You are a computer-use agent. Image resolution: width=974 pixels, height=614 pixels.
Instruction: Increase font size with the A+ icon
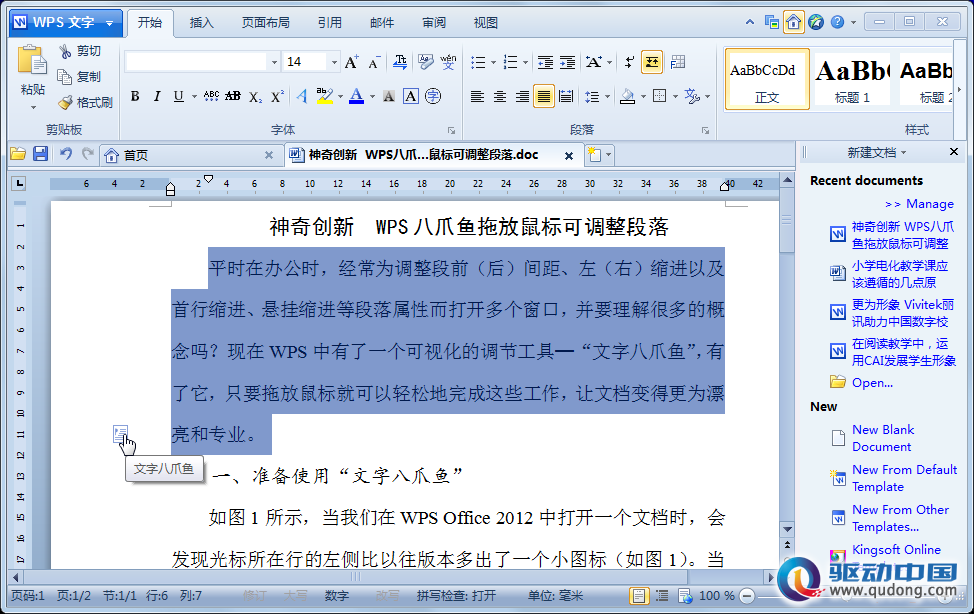point(351,62)
